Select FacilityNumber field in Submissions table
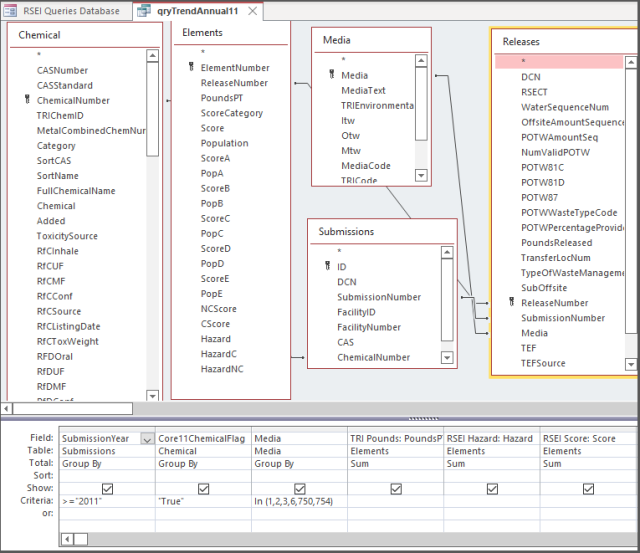The height and width of the screenshot is (553, 640). [x=369, y=327]
